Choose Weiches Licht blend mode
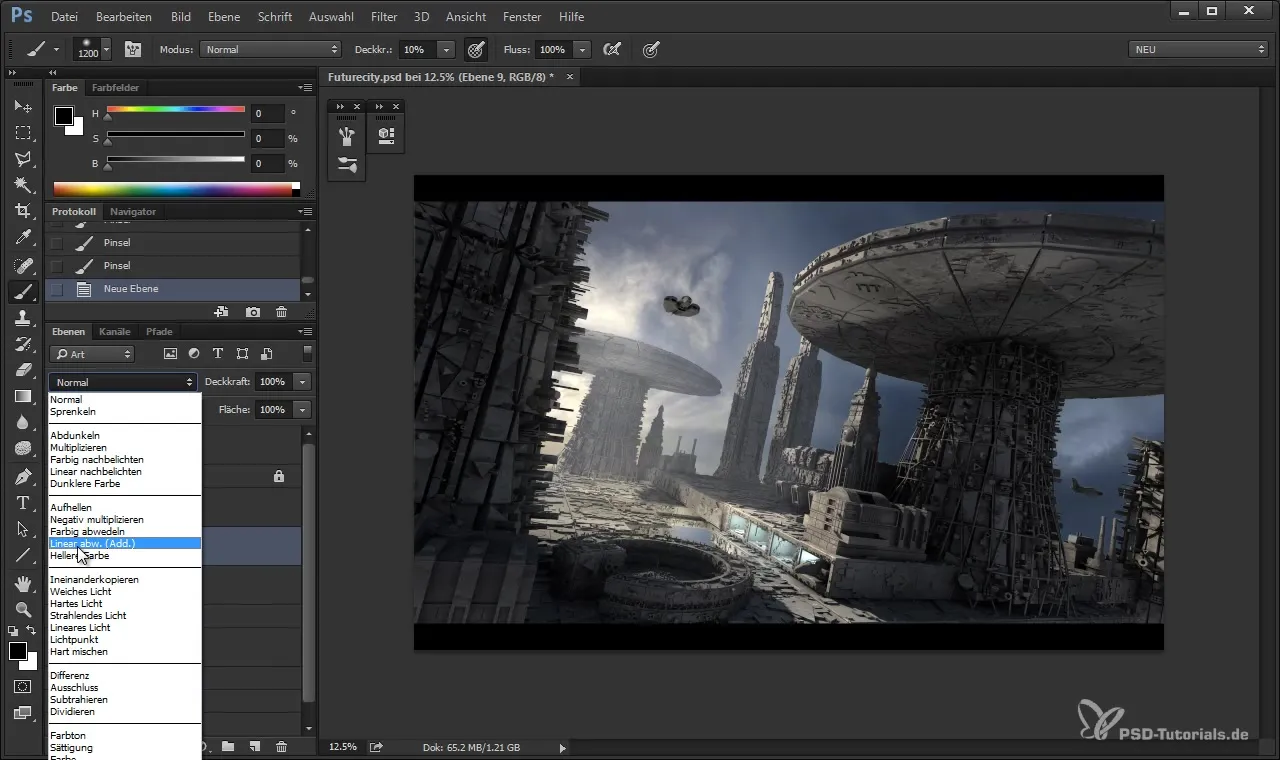Screen dimensions: 1280x760 [125, 591]
